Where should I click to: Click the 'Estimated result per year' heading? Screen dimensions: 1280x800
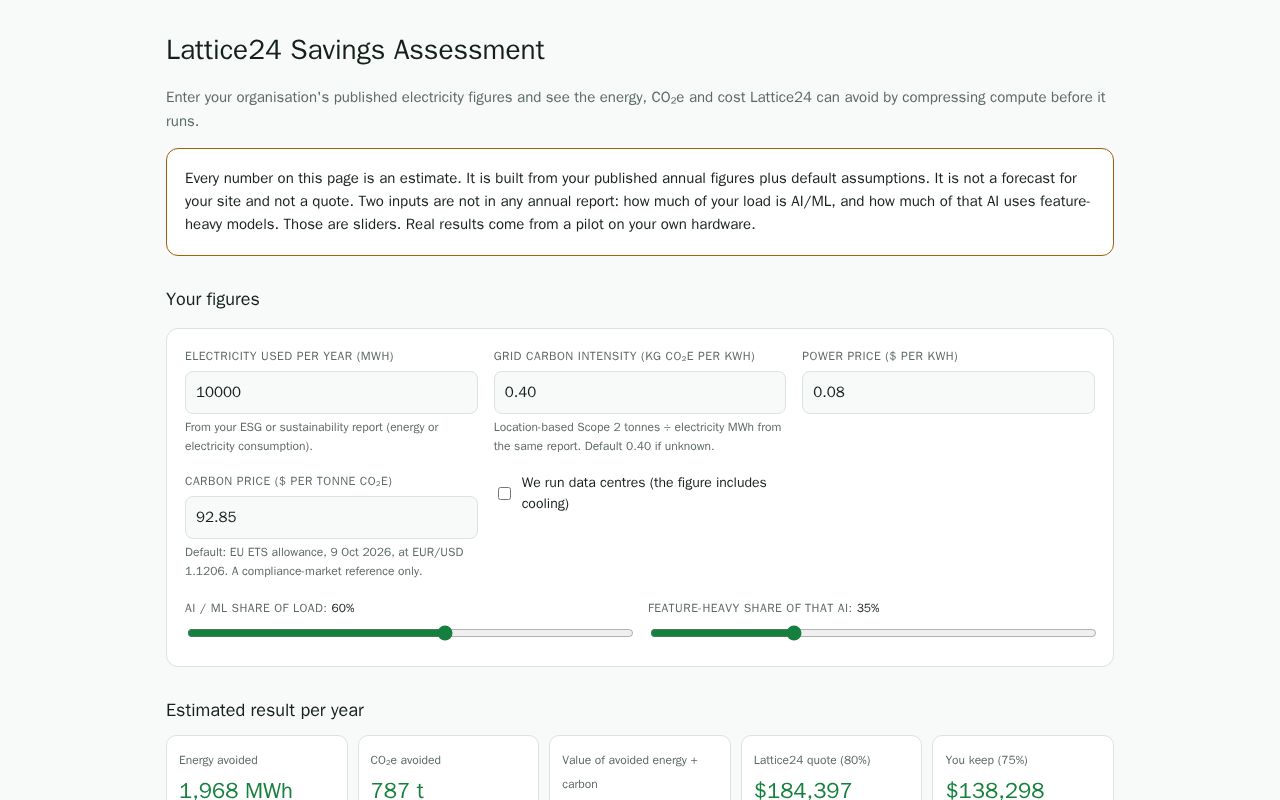[265, 710]
